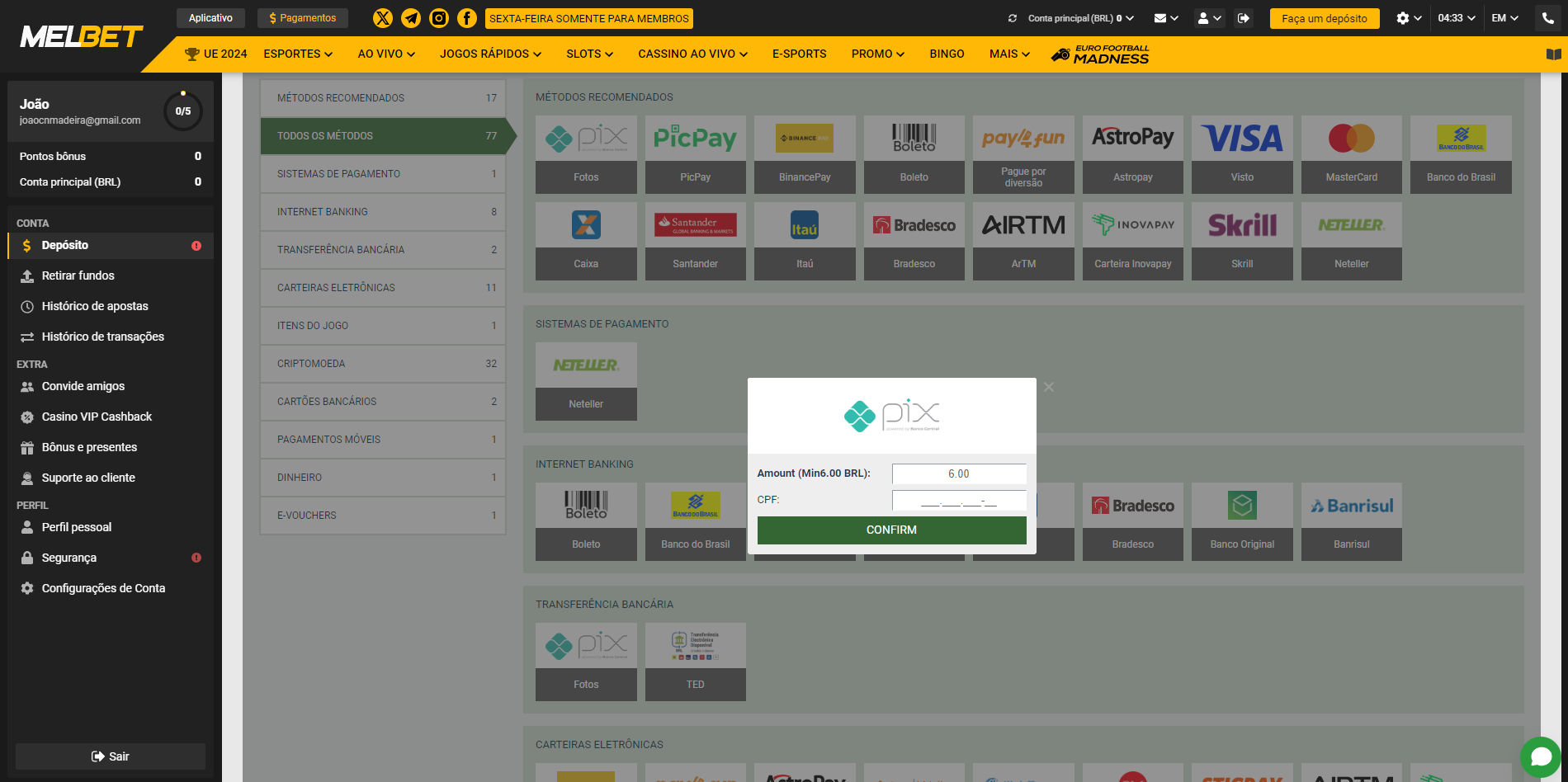Select PicPay payment method
The image size is (1568, 782).
click(696, 154)
